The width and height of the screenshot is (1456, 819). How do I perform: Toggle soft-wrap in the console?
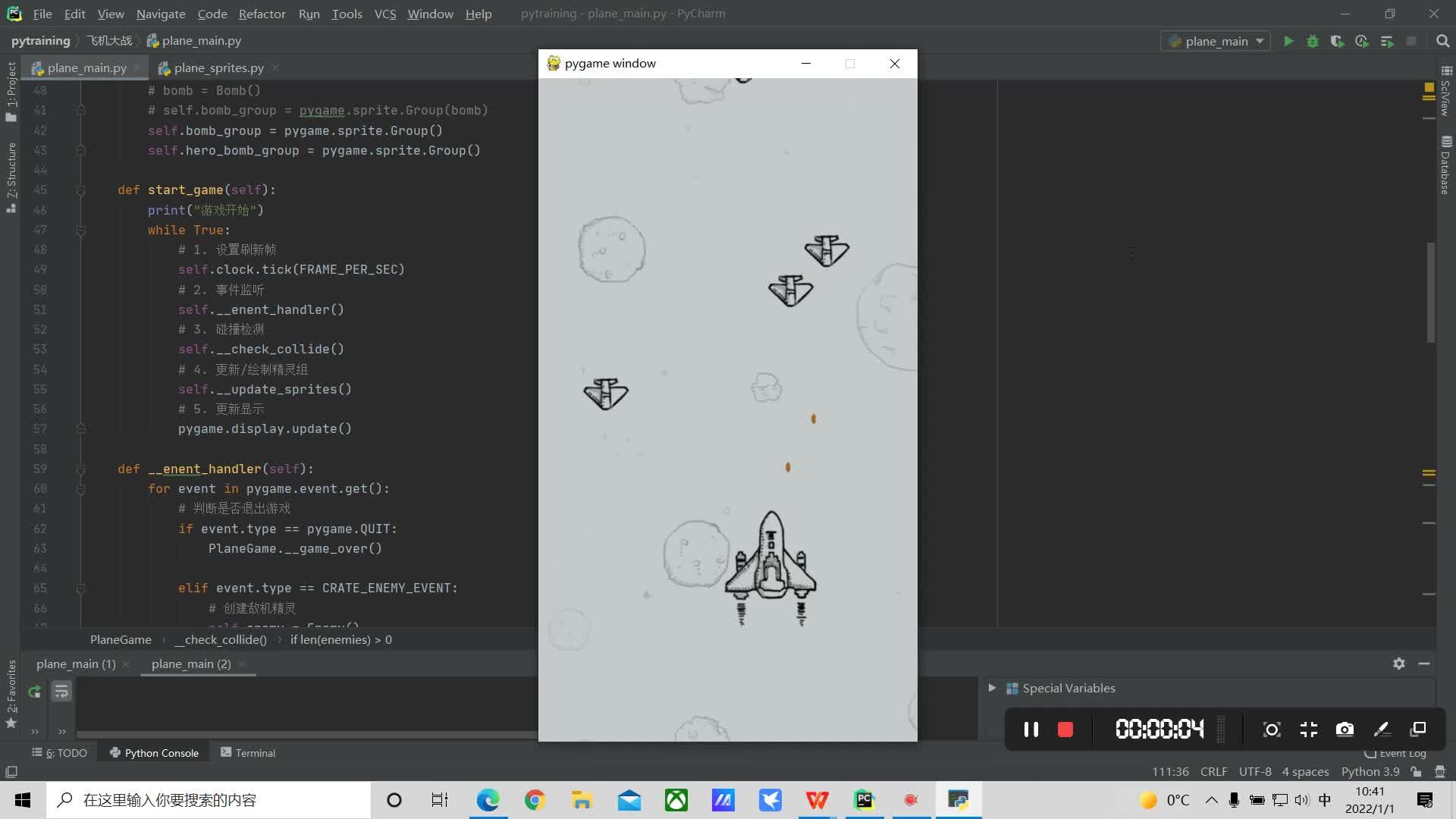(61, 692)
